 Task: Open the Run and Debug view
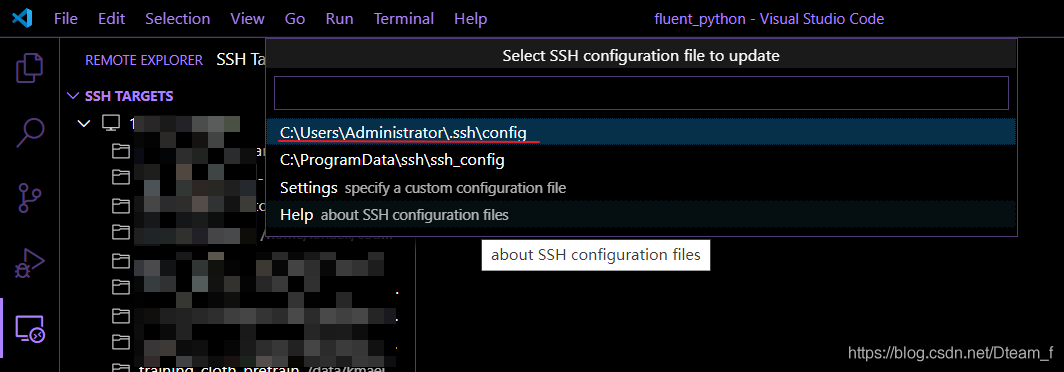pos(29,263)
